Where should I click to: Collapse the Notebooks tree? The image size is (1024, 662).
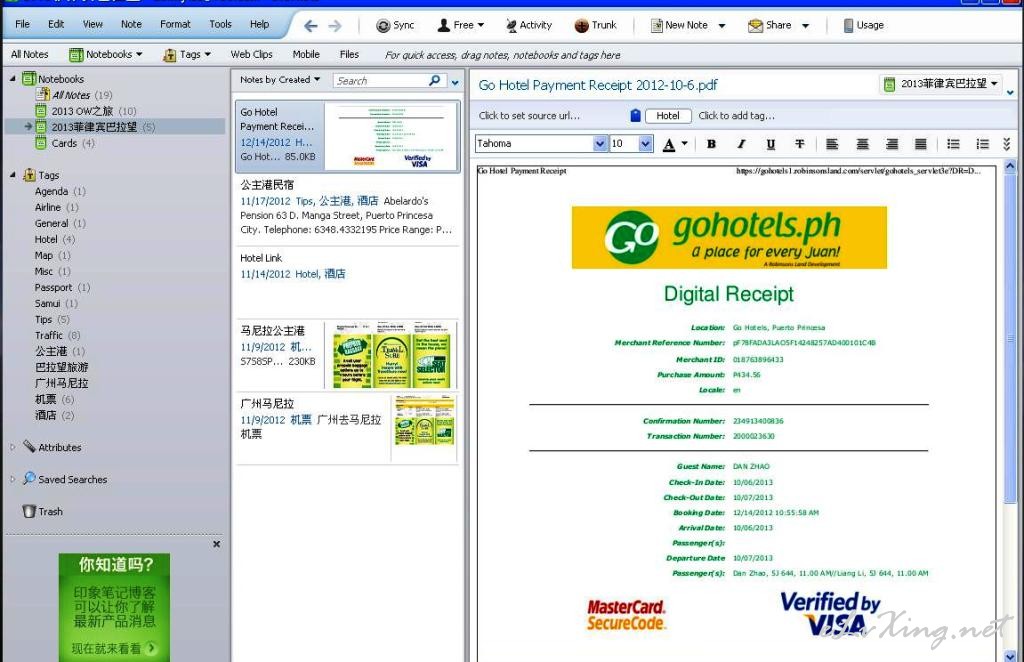[12, 78]
